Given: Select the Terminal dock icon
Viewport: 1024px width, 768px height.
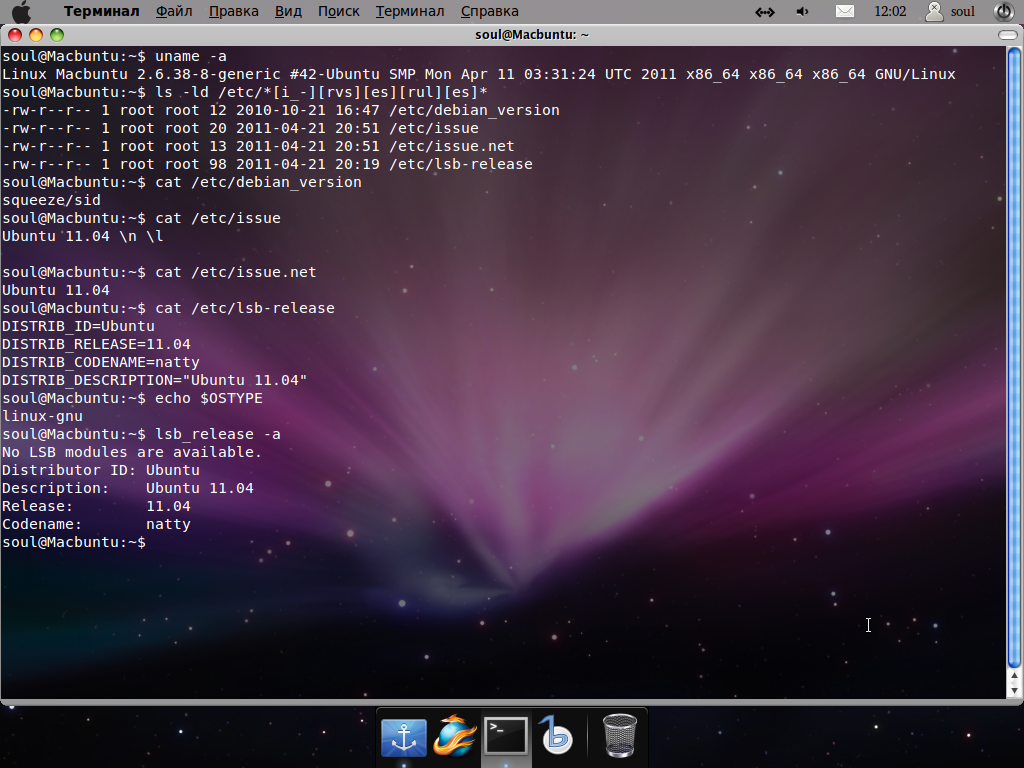Looking at the screenshot, I should (506, 736).
